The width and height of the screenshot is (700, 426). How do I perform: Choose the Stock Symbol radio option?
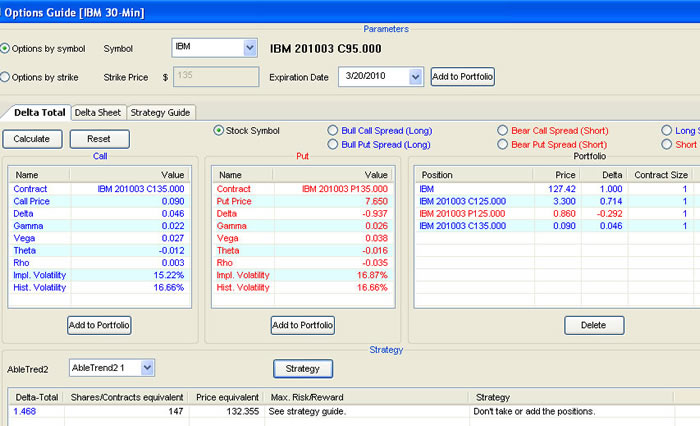tap(219, 130)
